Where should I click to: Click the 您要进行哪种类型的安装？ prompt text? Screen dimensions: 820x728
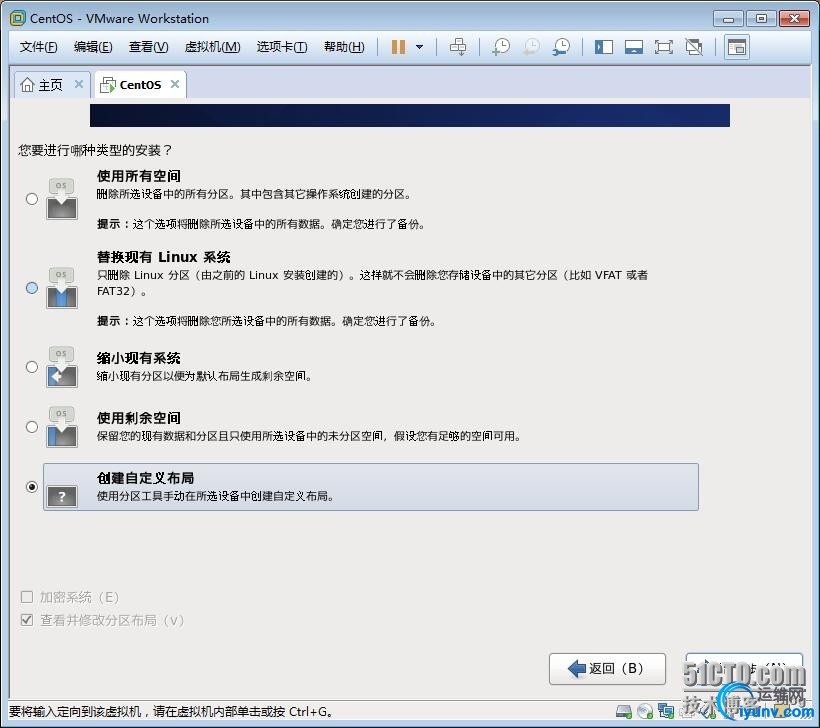pos(95,151)
